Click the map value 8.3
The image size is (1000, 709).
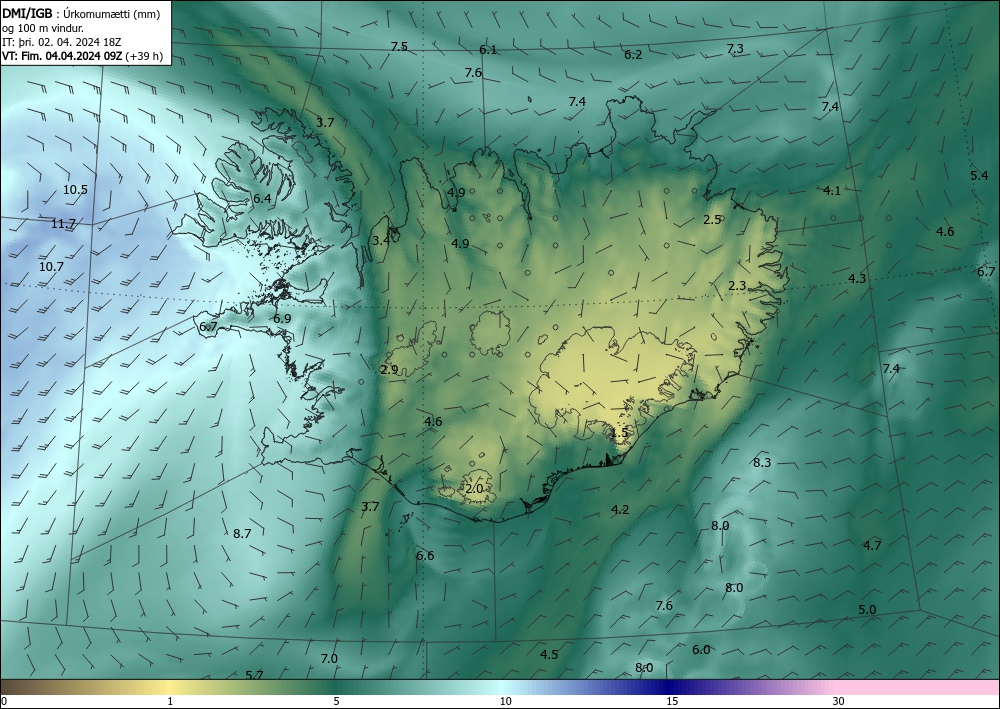coord(762,462)
